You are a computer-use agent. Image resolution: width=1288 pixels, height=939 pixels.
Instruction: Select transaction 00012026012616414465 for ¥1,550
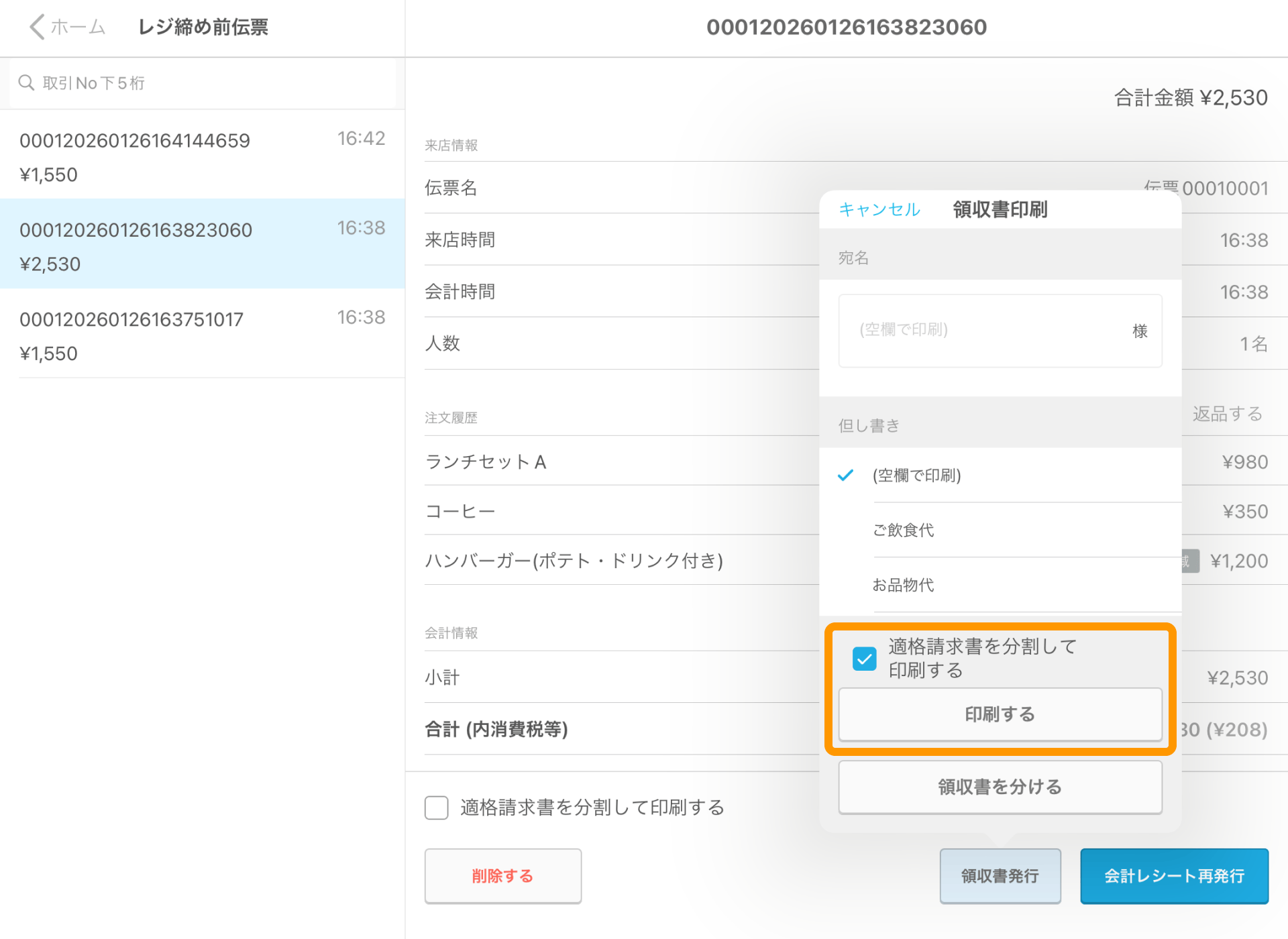(x=201, y=156)
